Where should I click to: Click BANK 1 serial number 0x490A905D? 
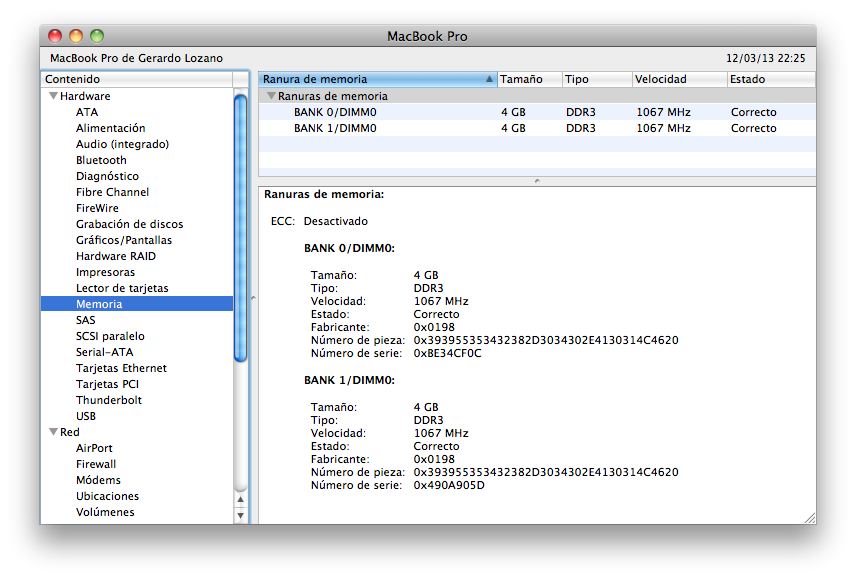click(449, 486)
